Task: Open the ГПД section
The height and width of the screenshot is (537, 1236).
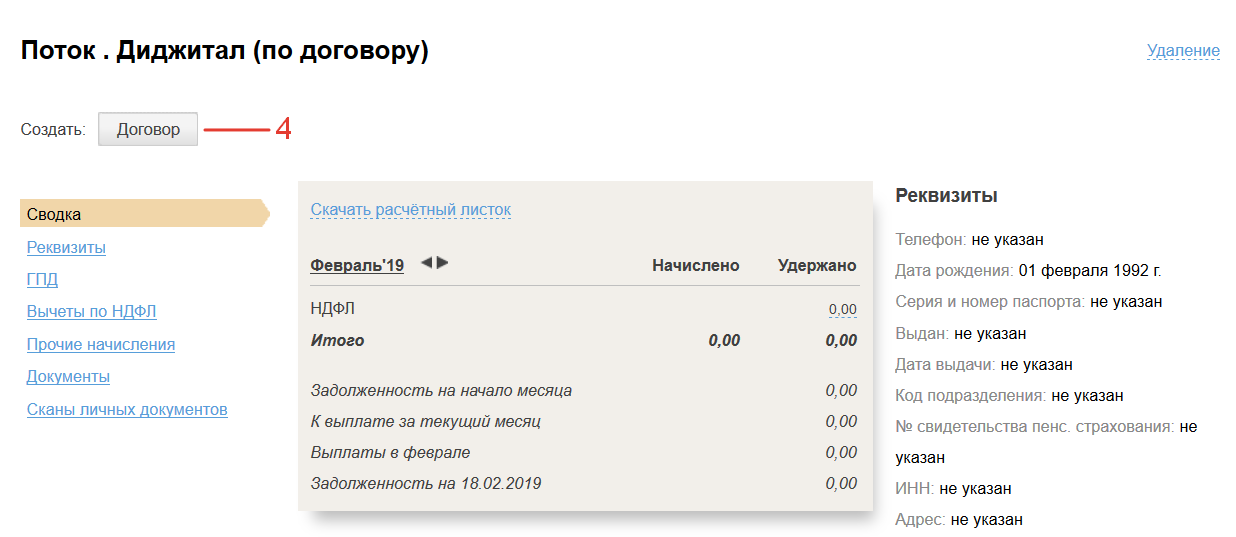Action: 42,280
